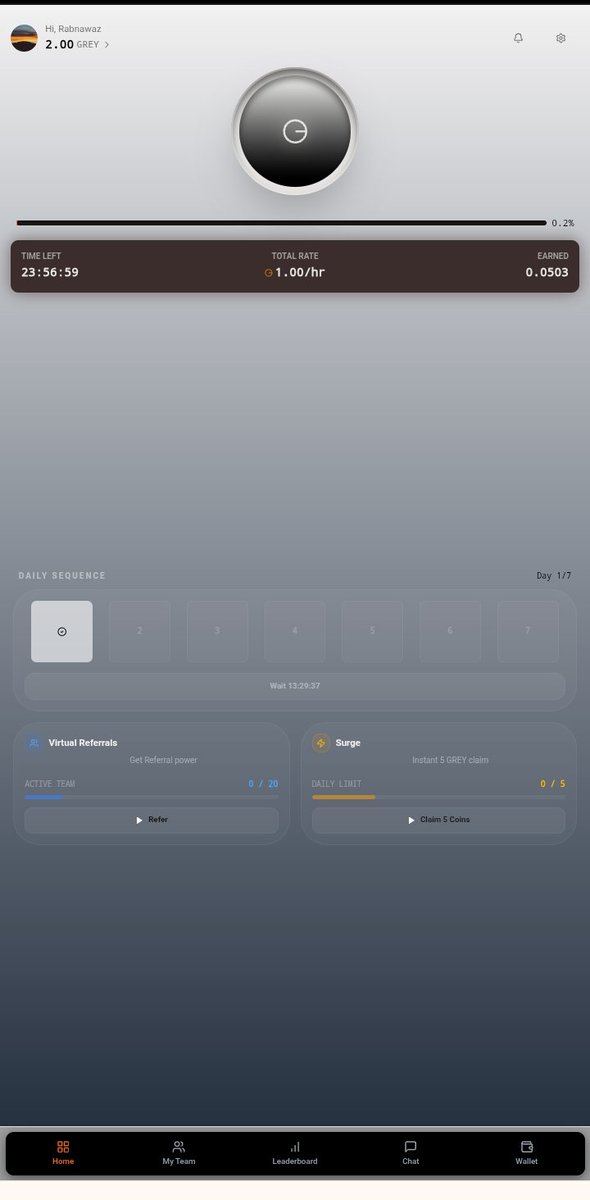Open My Team tab

point(179,1153)
